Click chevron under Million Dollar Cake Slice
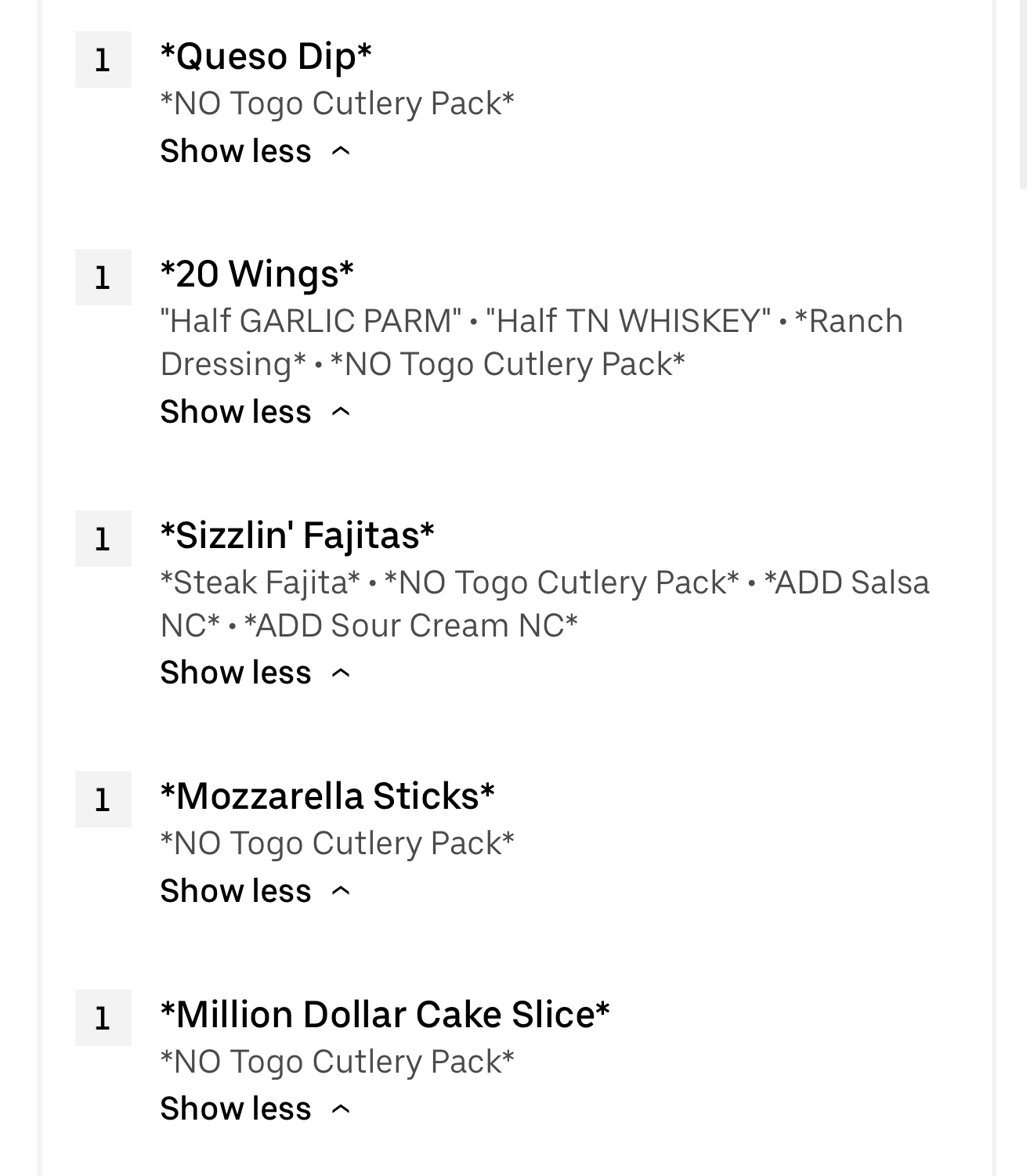Screen dimensions: 1034x1176 pos(341,1109)
